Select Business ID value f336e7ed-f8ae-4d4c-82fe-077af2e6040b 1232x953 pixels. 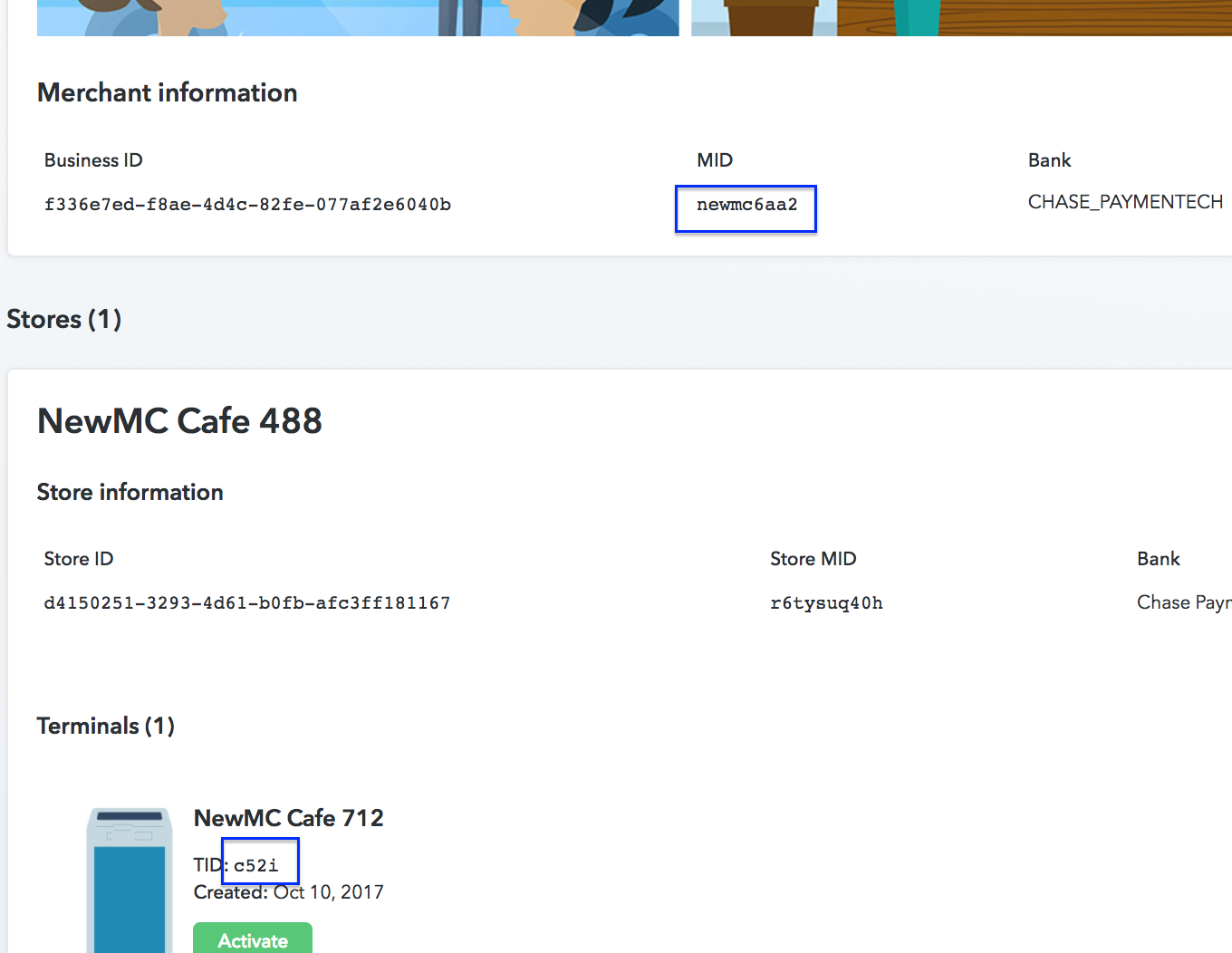tap(247, 205)
